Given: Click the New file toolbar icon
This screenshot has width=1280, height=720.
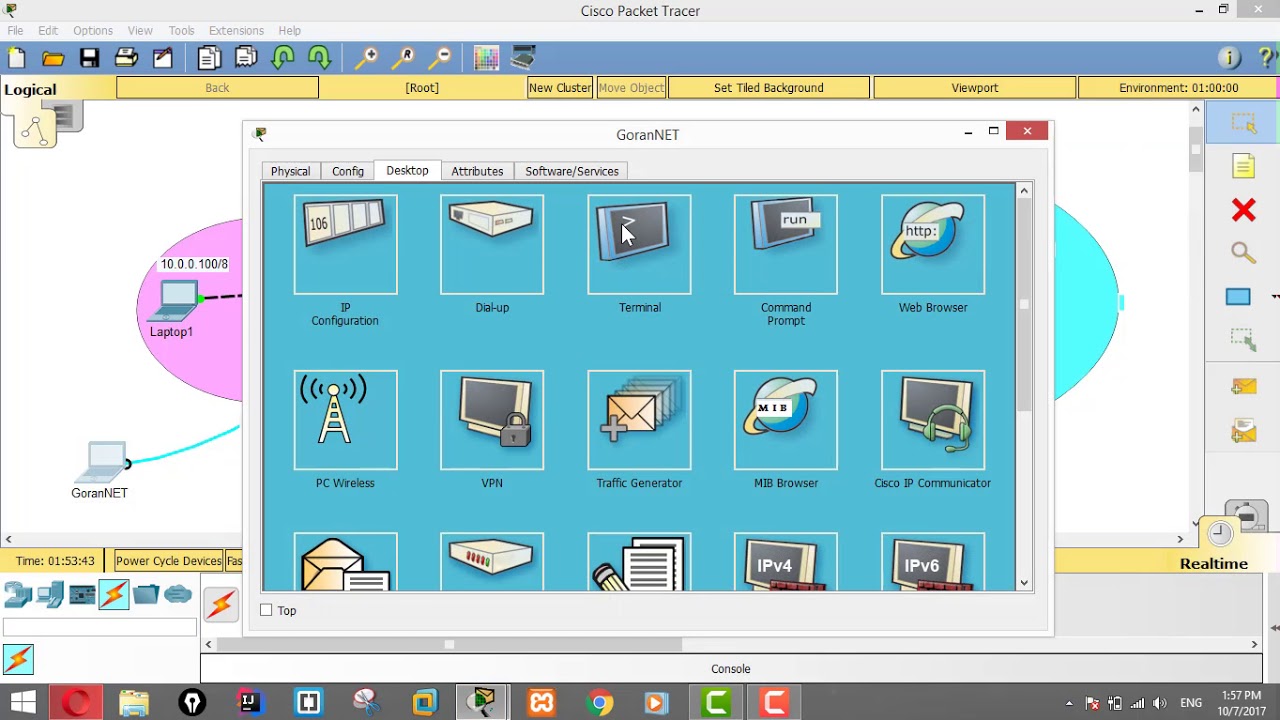Looking at the screenshot, I should point(17,58).
